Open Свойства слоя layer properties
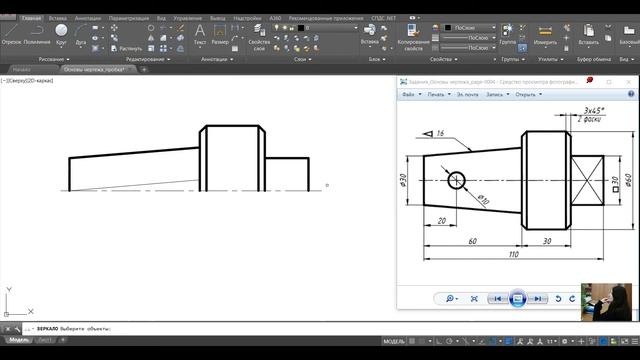 pos(259,37)
